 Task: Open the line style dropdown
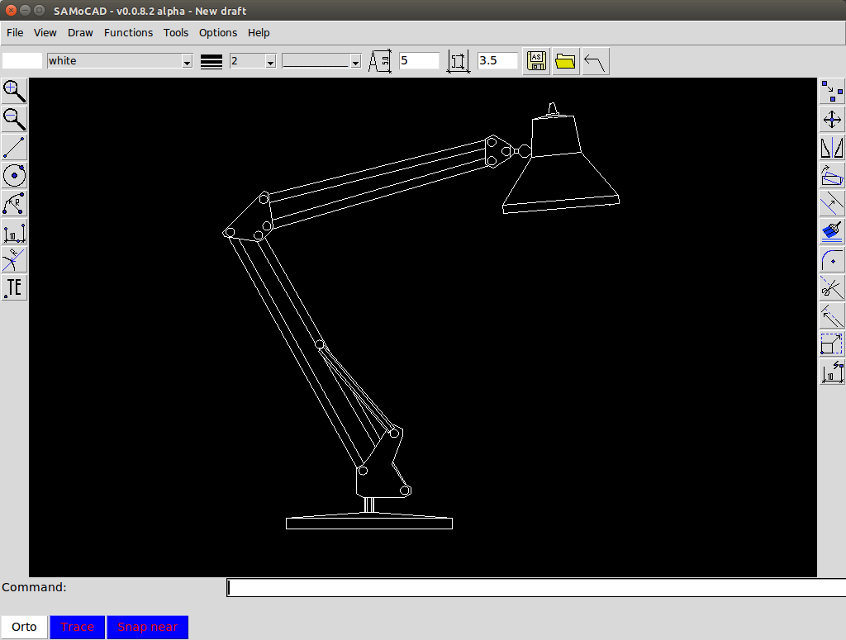tap(322, 61)
